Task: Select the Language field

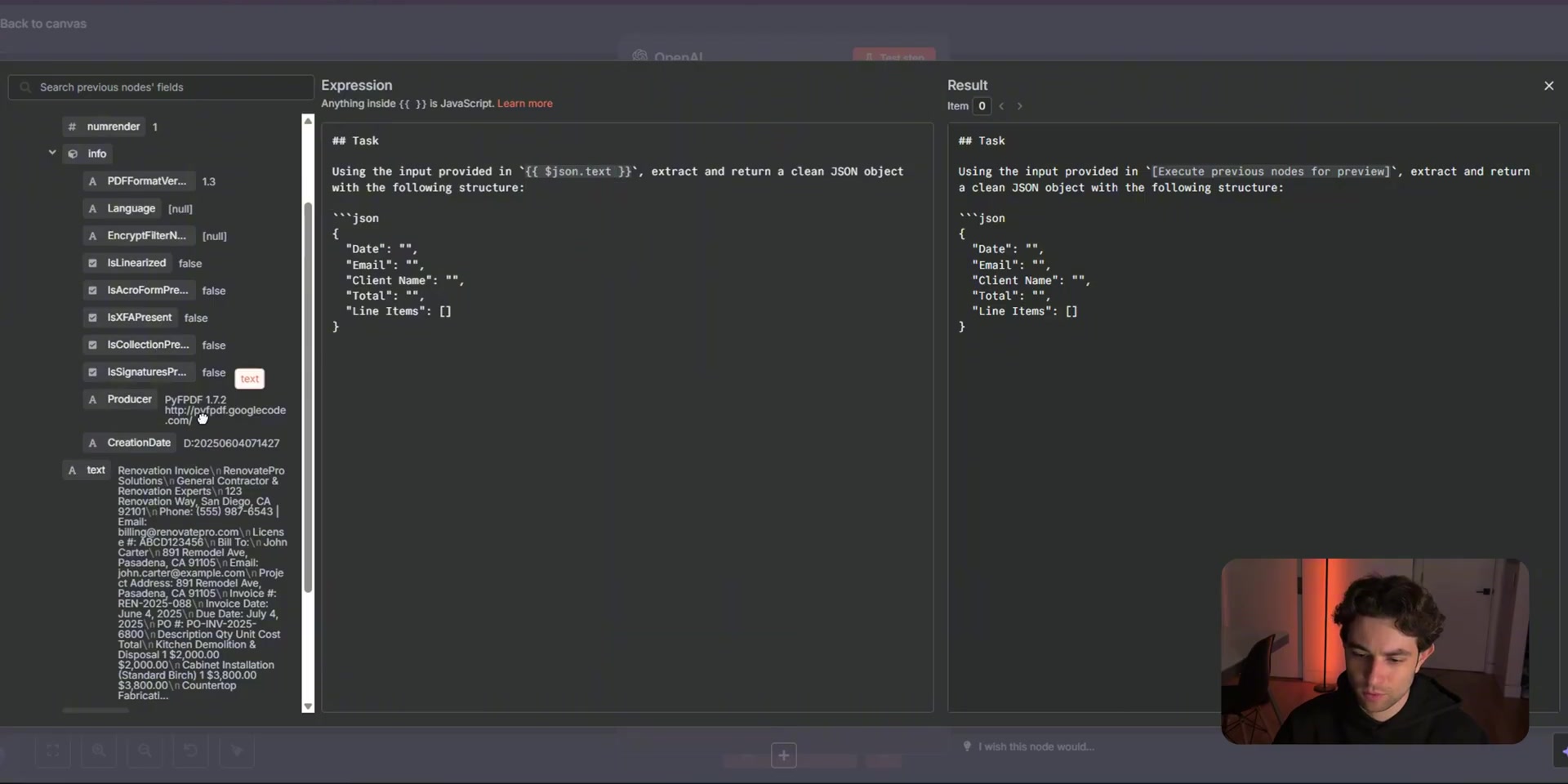Action: [122, 208]
